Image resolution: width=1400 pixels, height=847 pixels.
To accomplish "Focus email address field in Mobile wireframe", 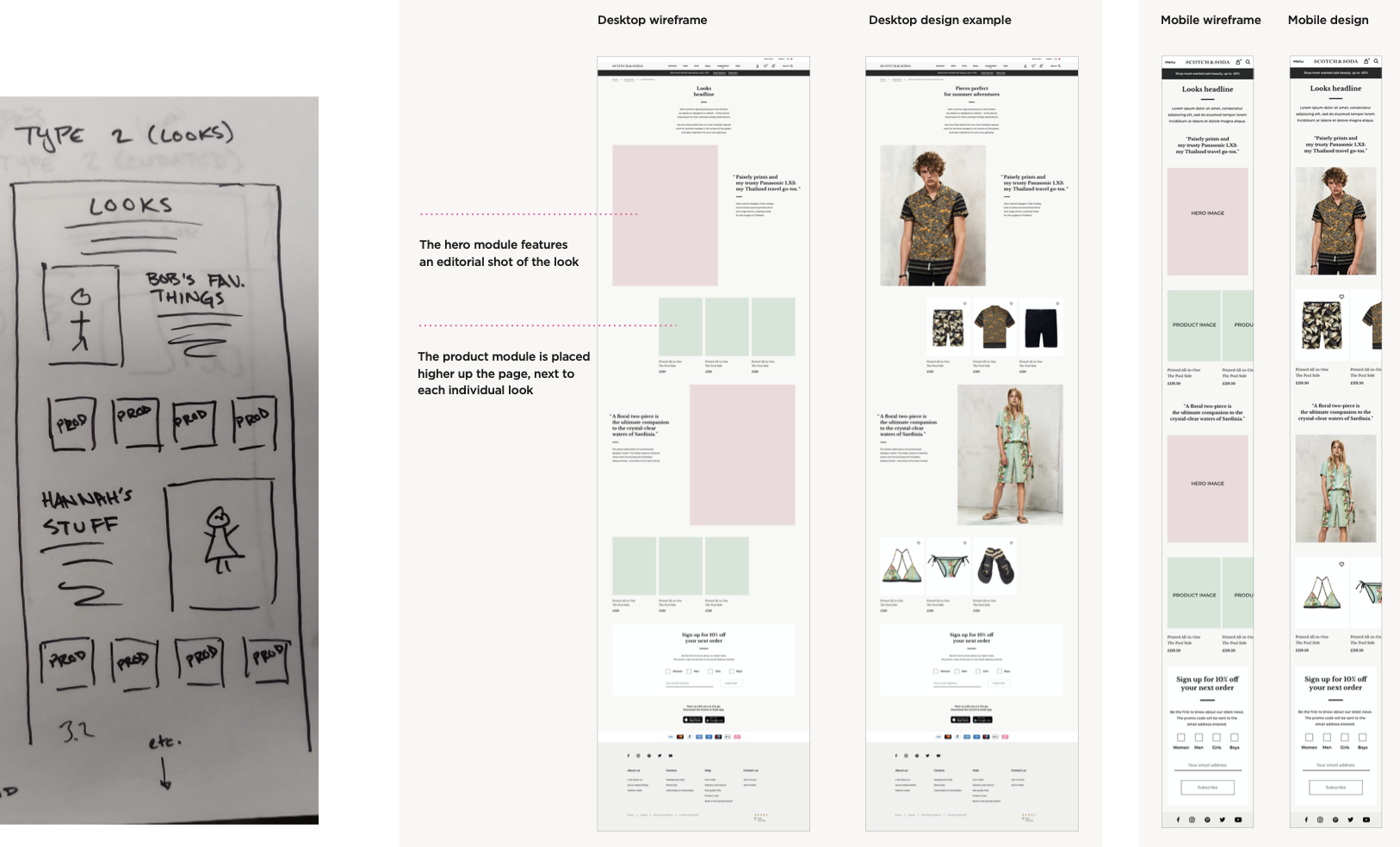I will pos(1207,765).
